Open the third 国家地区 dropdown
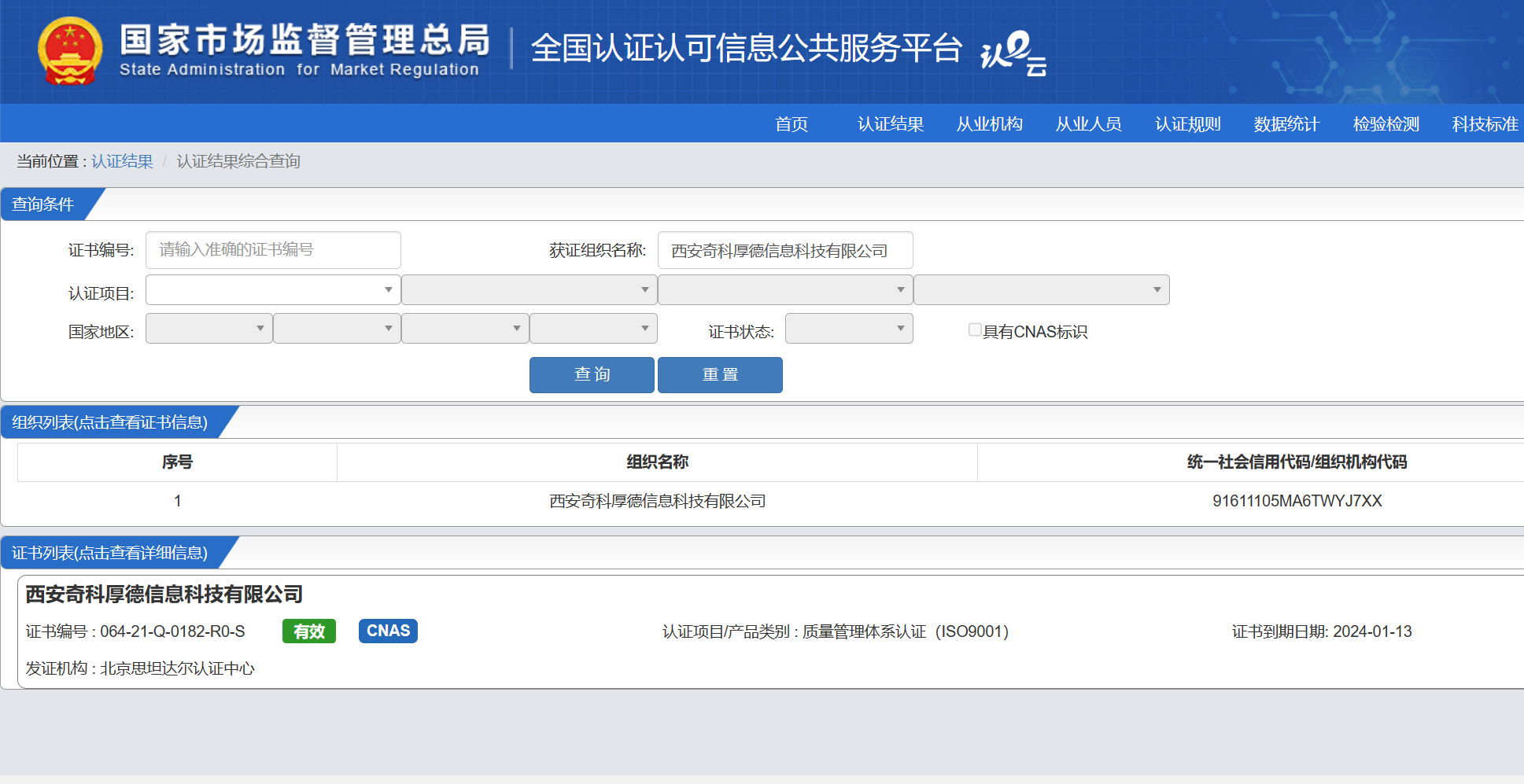Image resolution: width=1524 pixels, height=784 pixels. (466, 328)
